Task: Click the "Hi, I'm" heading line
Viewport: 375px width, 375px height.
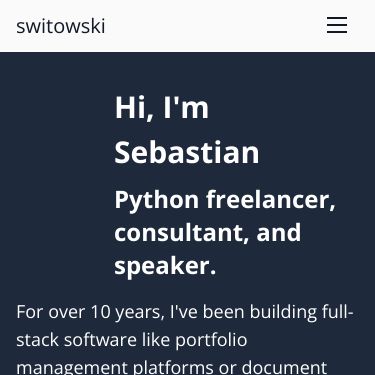Action: click(162, 107)
